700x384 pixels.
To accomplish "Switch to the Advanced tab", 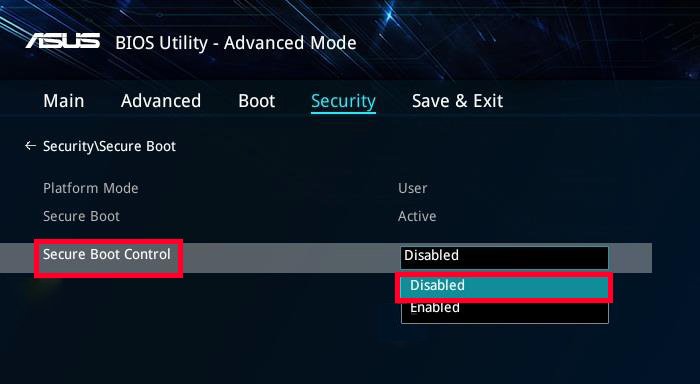I will pos(161,101).
